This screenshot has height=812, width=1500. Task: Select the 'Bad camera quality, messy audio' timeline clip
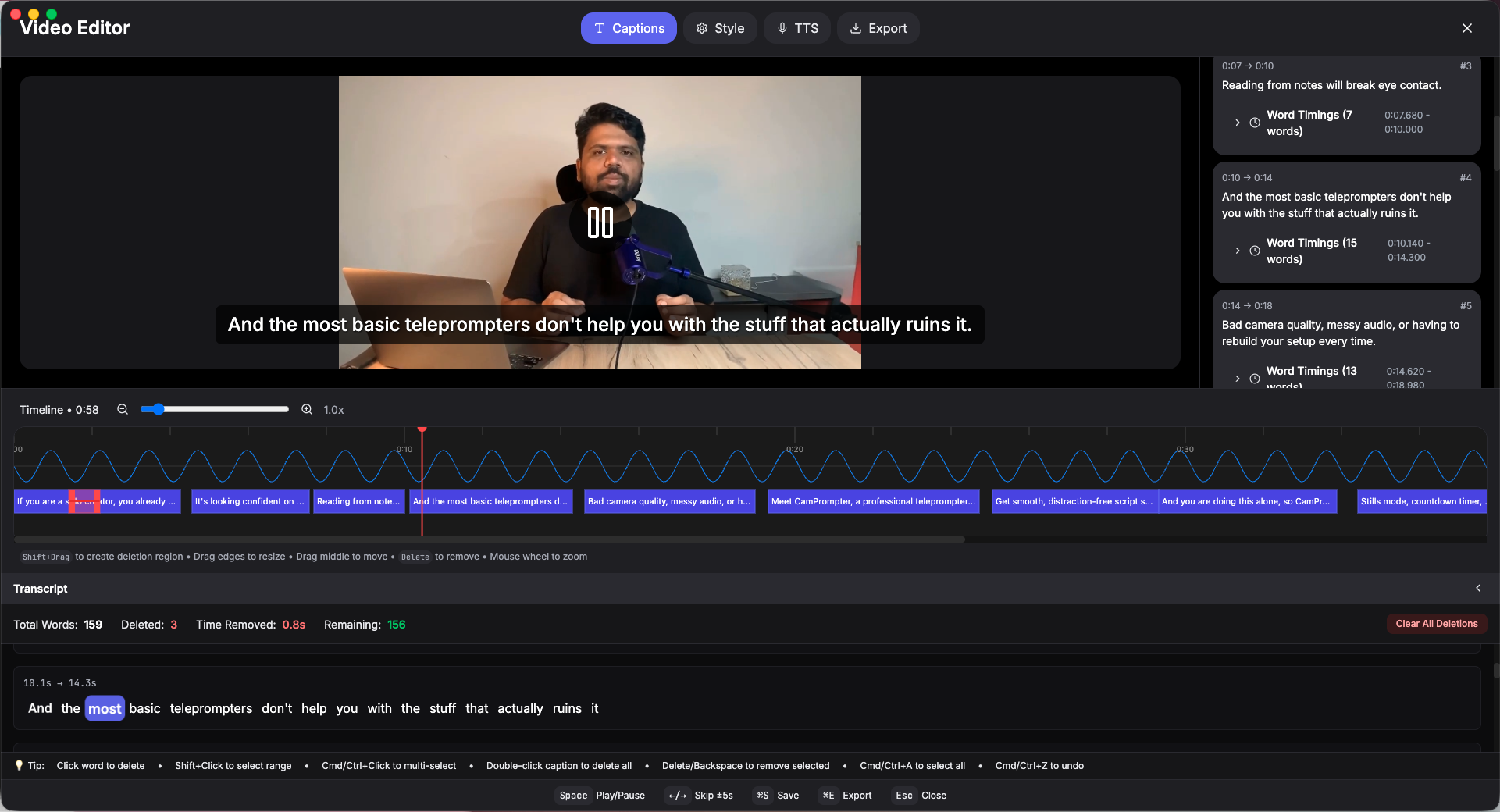coord(669,501)
